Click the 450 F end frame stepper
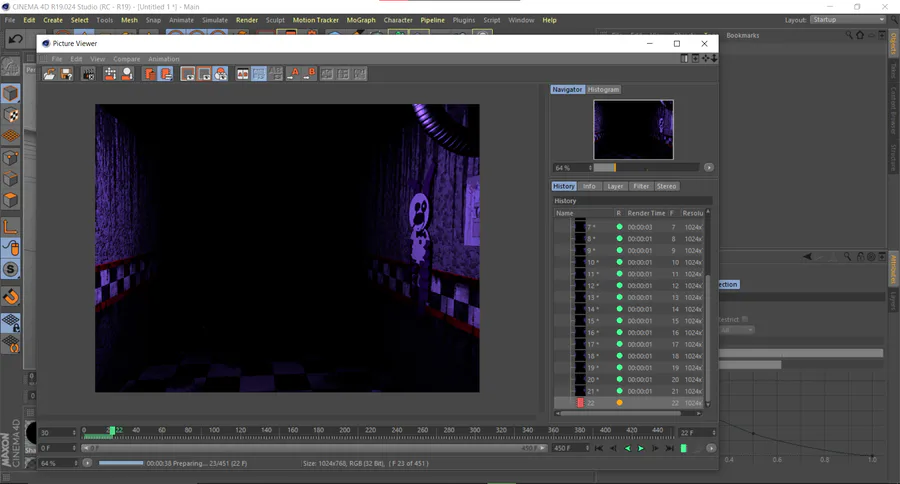The height and width of the screenshot is (484, 900). point(587,448)
